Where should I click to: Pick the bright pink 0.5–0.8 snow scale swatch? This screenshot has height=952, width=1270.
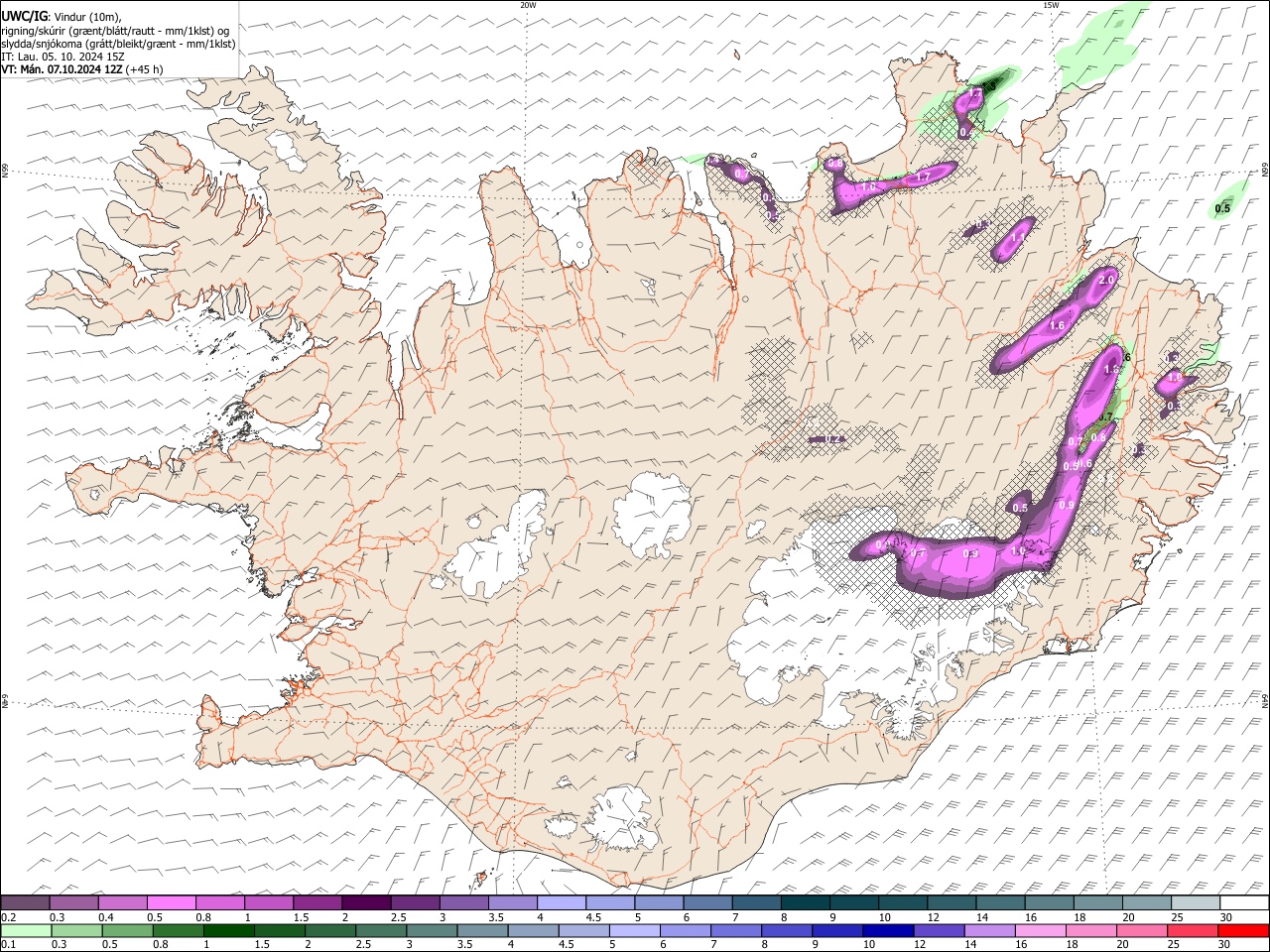click(171, 903)
